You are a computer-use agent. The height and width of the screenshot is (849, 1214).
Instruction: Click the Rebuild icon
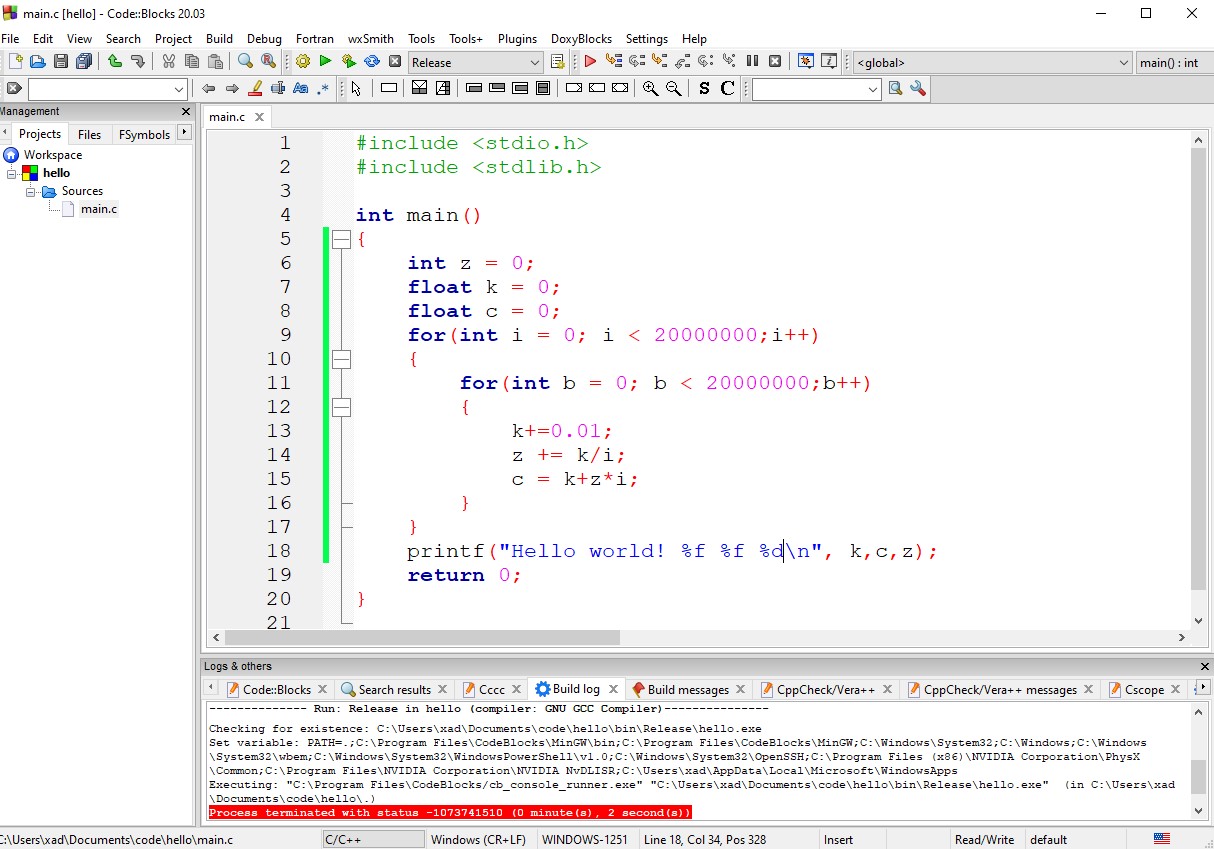click(x=371, y=62)
